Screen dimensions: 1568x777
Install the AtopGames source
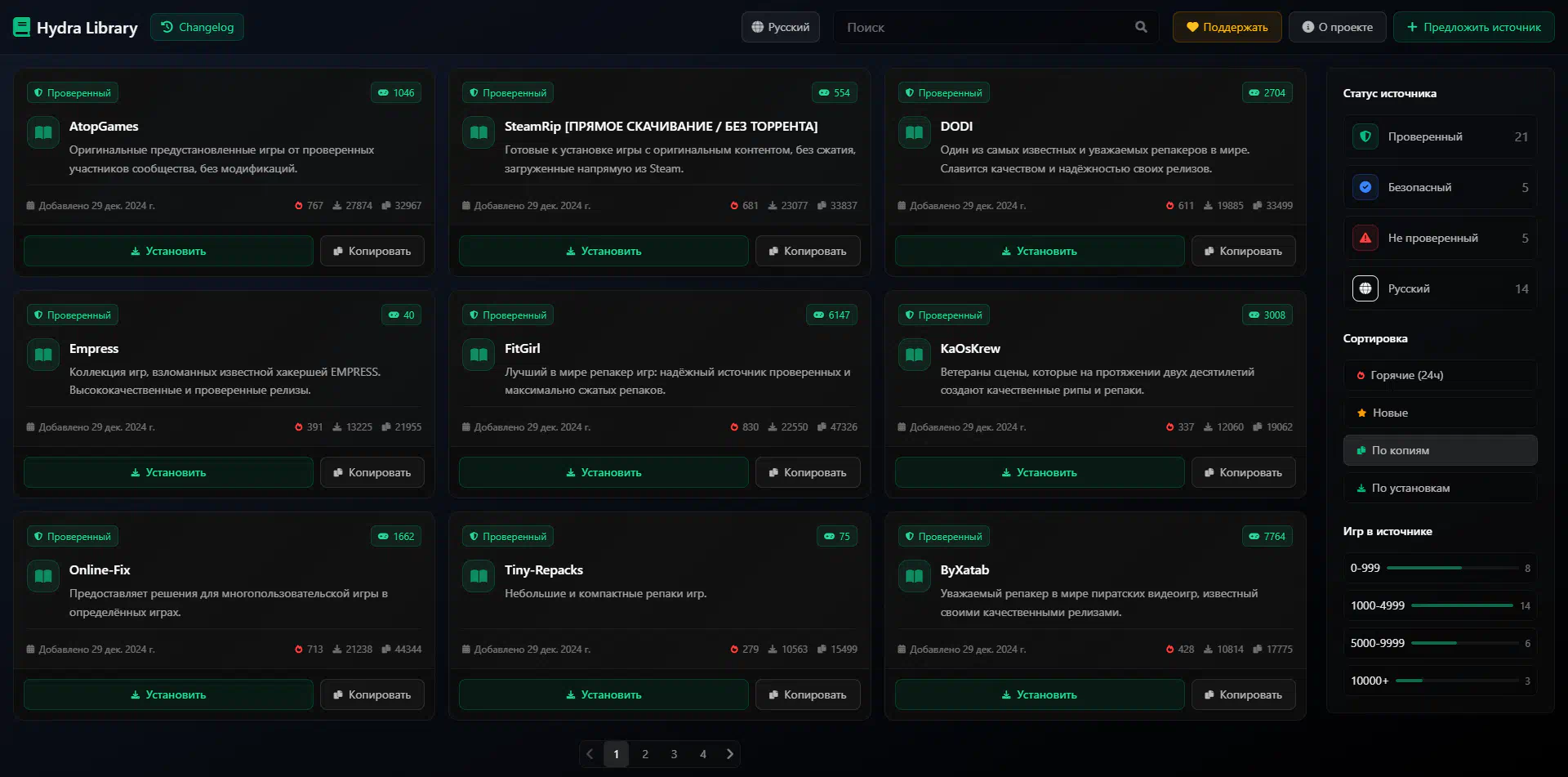tap(168, 251)
